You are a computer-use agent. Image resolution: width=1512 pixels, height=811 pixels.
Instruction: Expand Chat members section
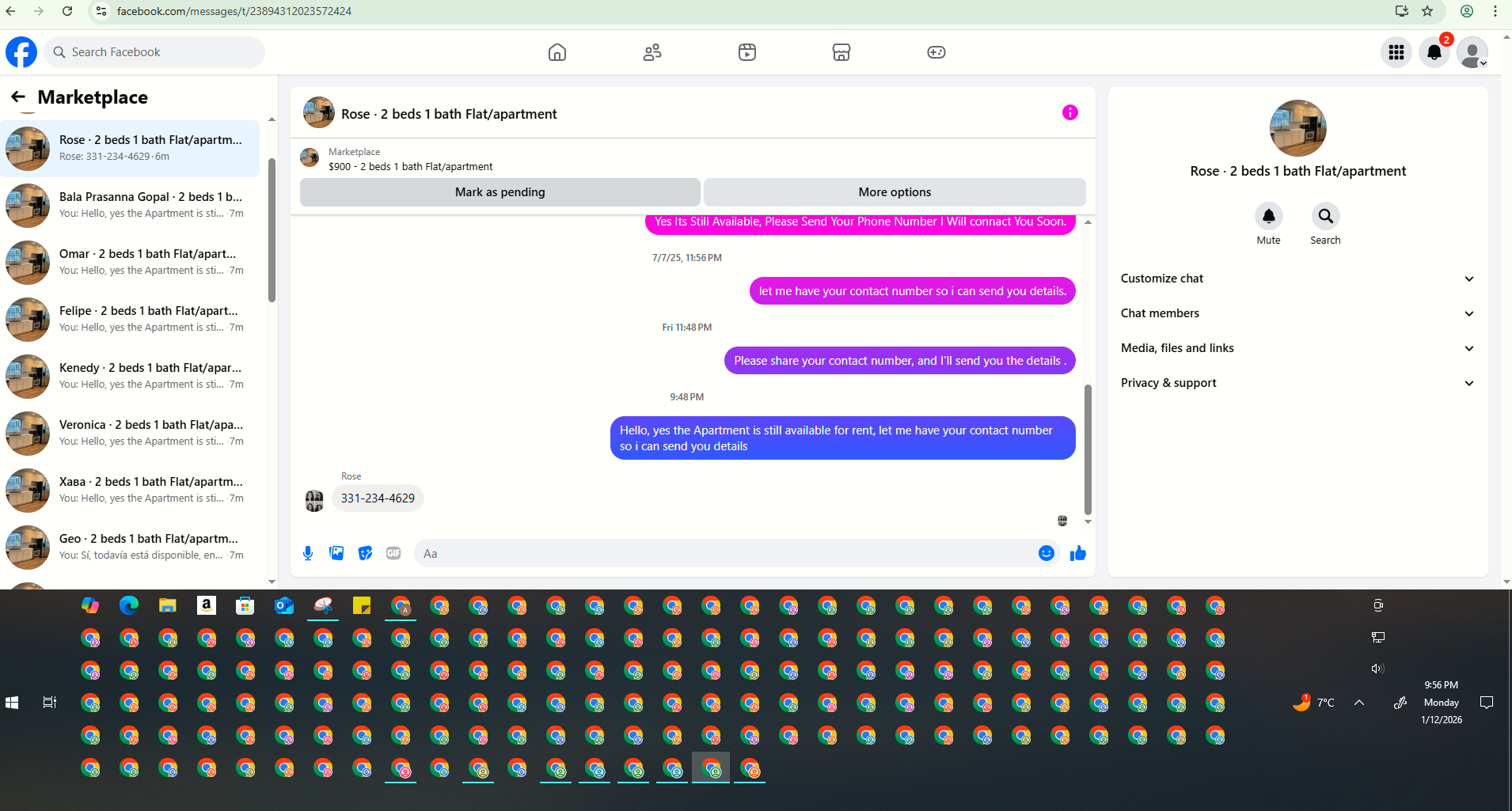(x=1298, y=313)
